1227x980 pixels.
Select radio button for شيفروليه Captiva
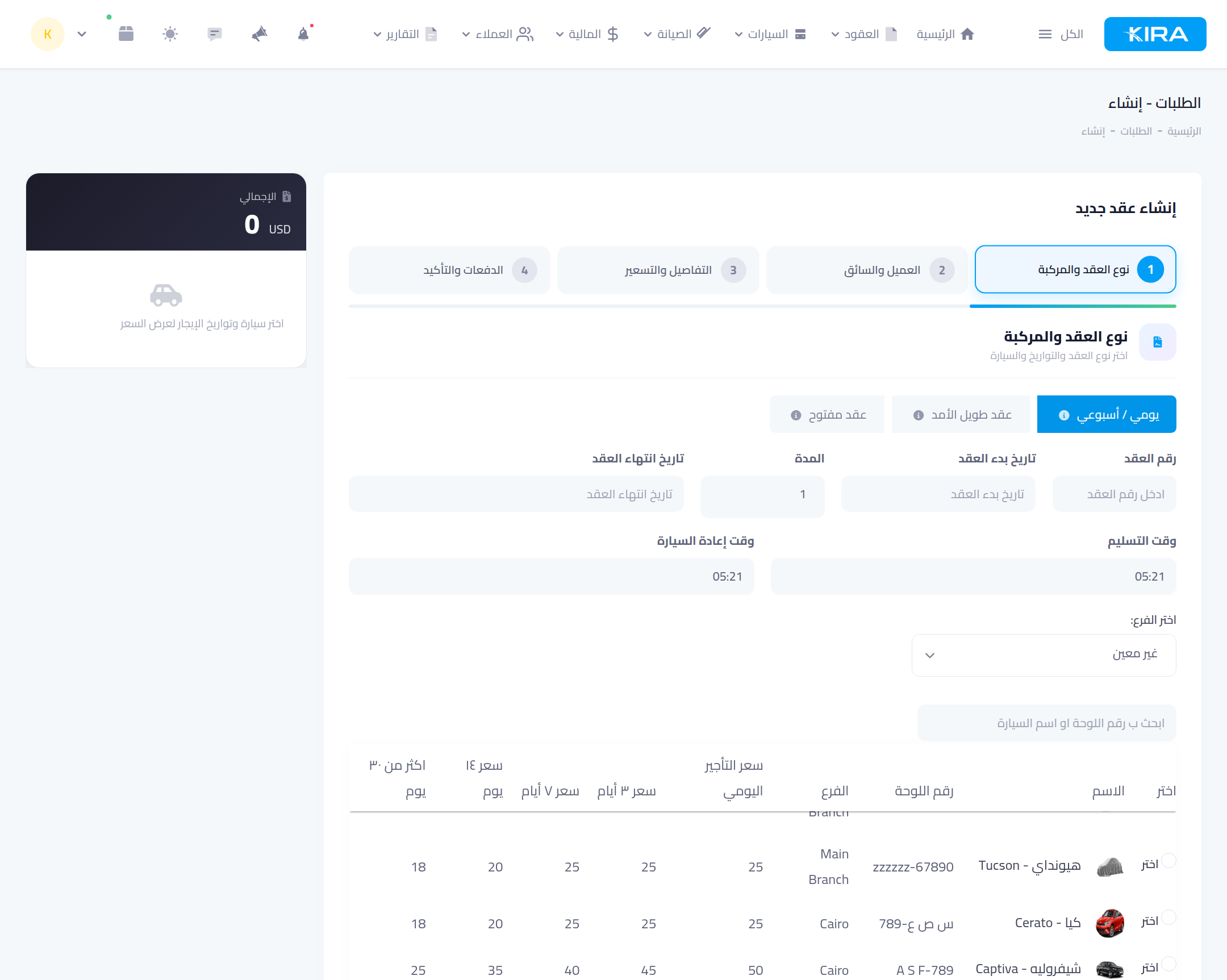pyautogui.click(x=1168, y=963)
